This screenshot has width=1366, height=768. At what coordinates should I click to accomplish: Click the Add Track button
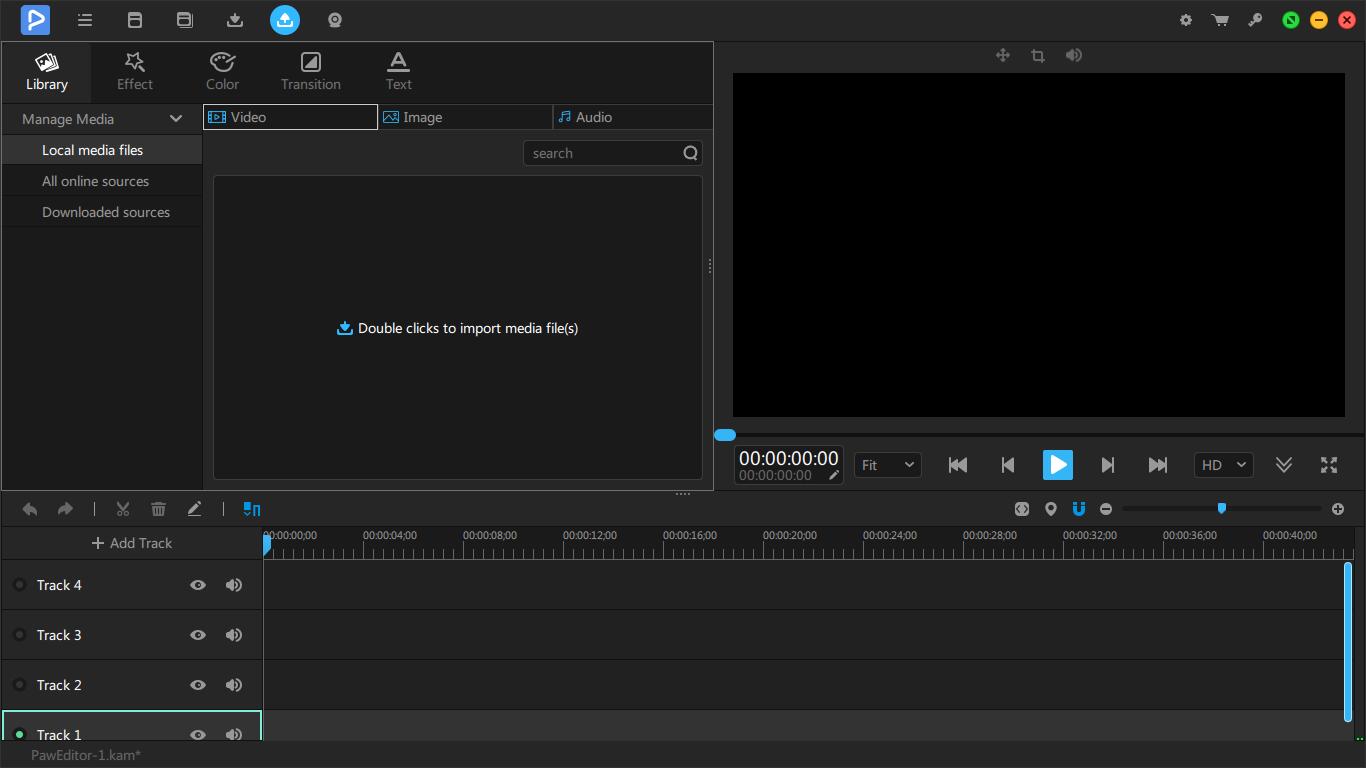pos(132,543)
